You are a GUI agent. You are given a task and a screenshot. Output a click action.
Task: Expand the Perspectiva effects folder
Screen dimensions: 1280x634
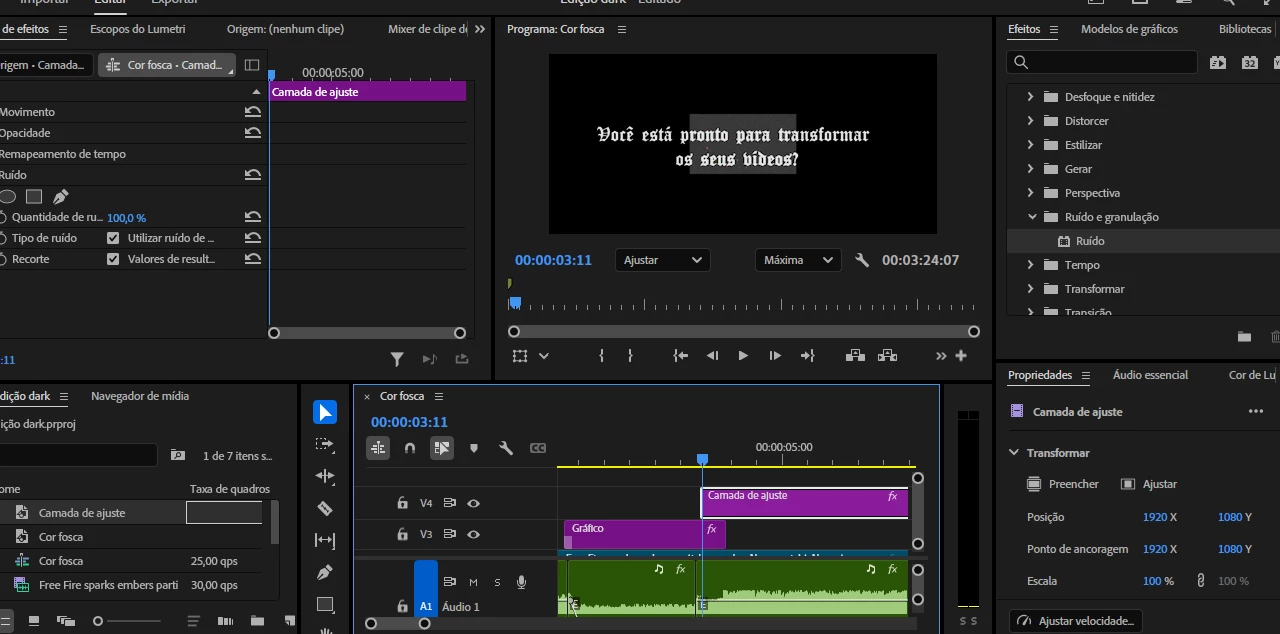point(1031,193)
